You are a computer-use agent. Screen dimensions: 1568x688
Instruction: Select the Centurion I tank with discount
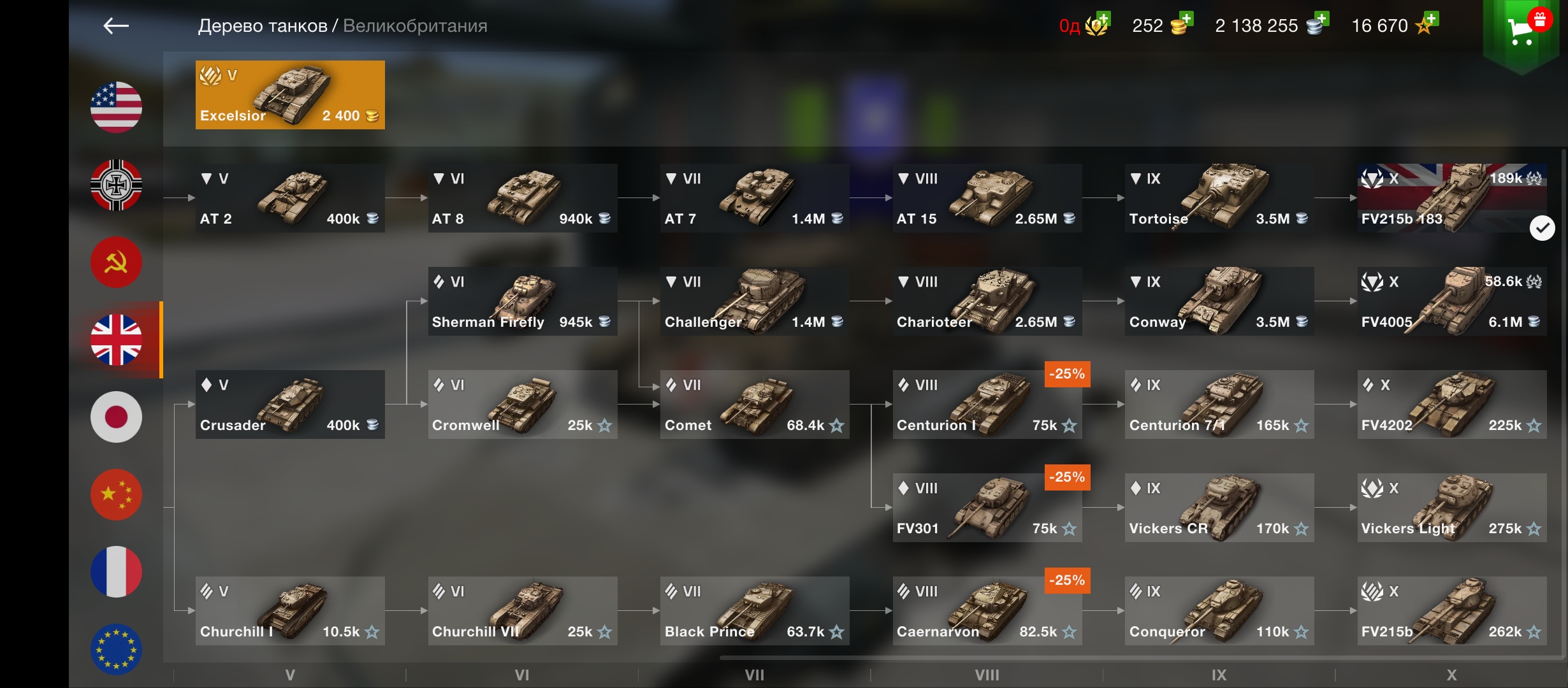point(987,404)
